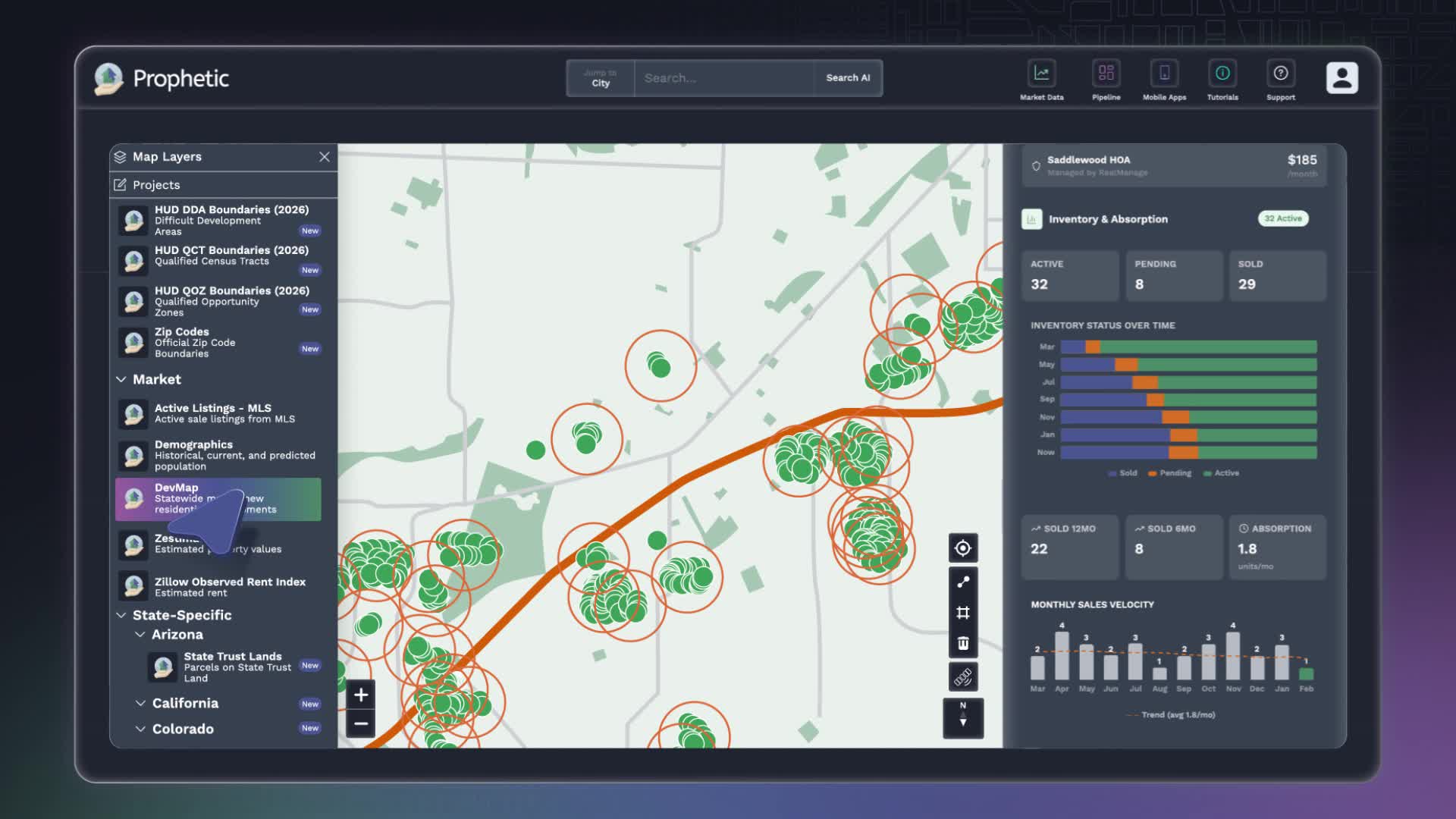Open the Jump to City selector
The height and width of the screenshot is (819, 1456).
tap(600, 78)
